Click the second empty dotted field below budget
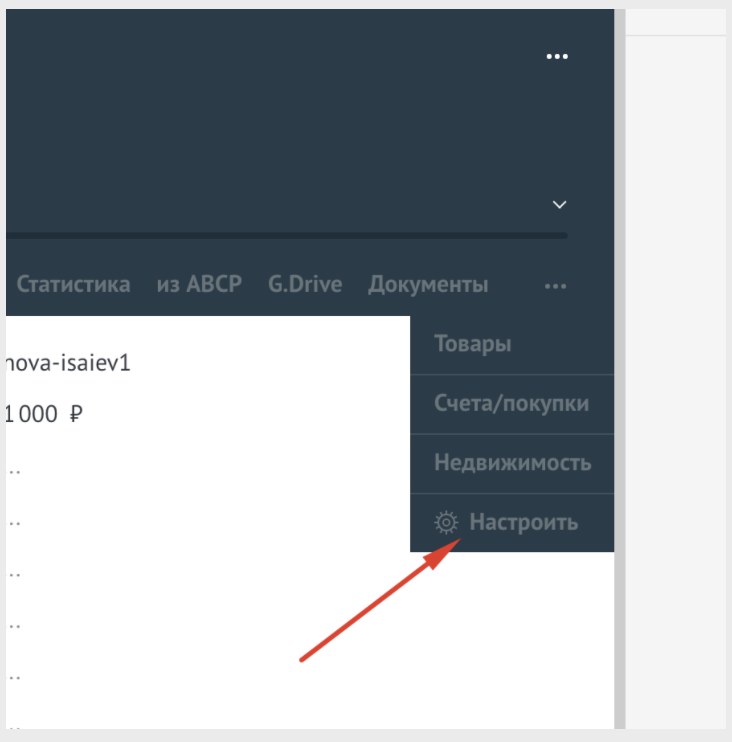This screenshot has width=732, height=742. [15, 522]
